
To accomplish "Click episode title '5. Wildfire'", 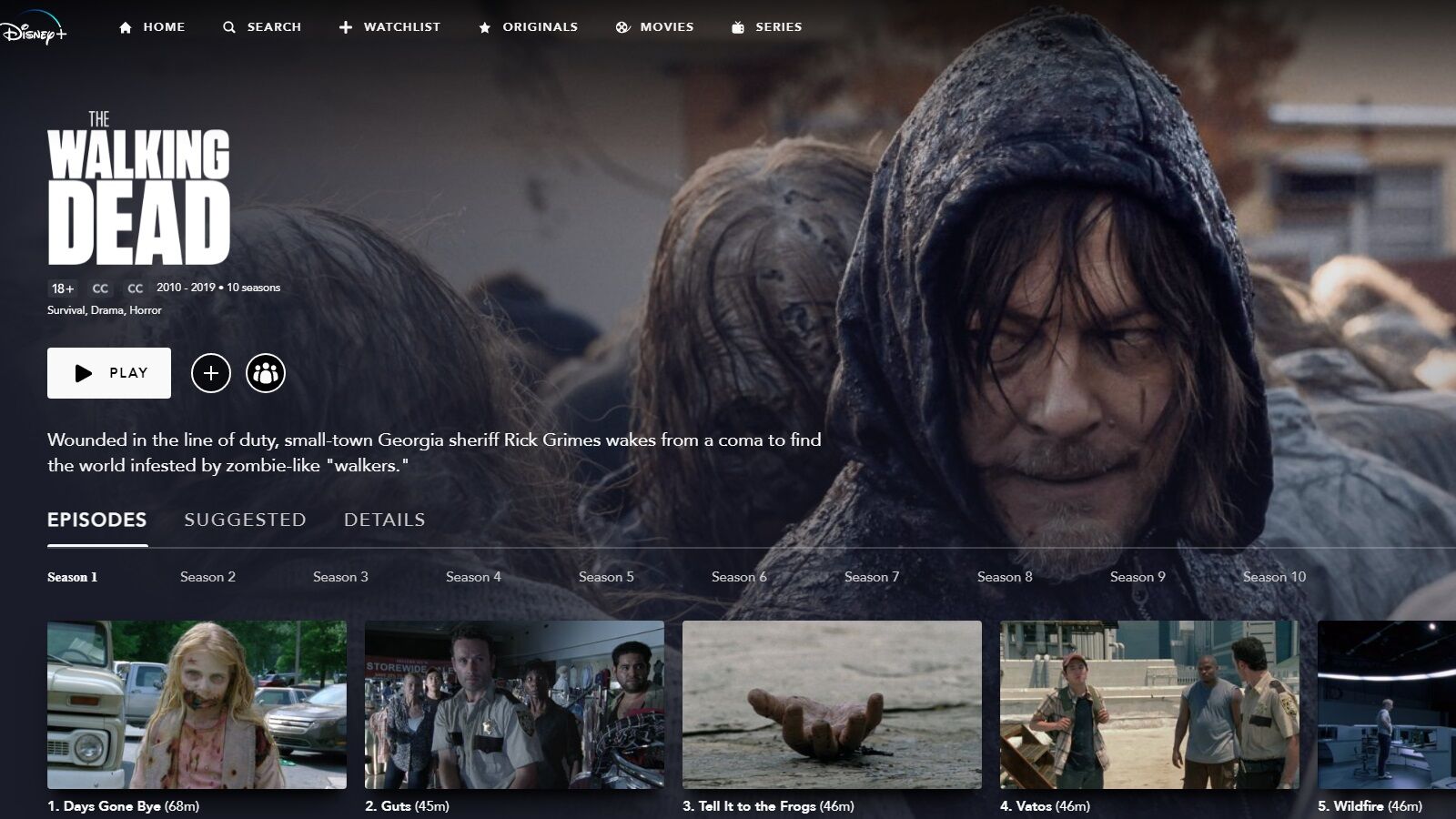I will (1350, 806).
